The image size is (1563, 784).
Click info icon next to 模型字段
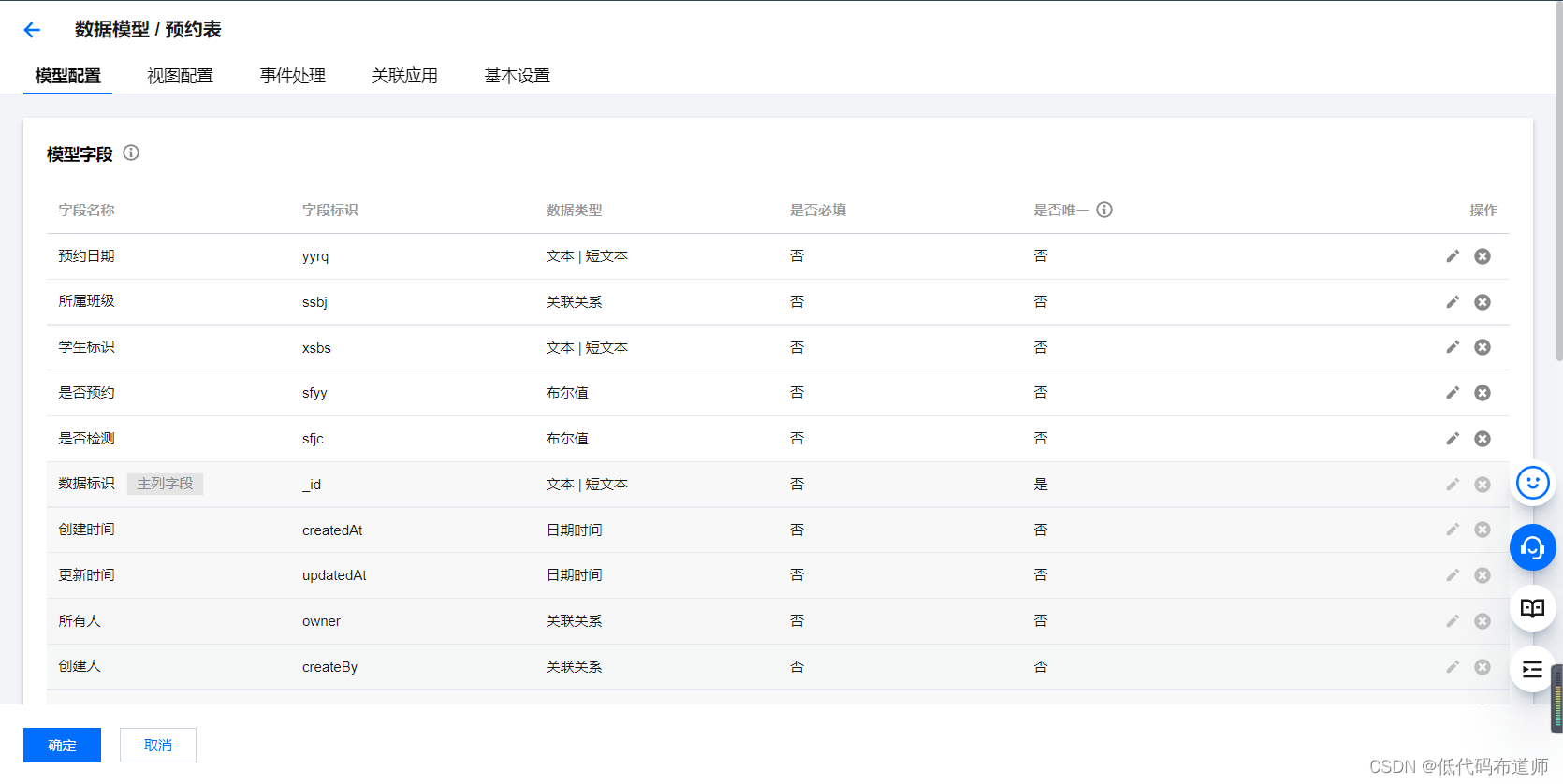tap(131, 152)
